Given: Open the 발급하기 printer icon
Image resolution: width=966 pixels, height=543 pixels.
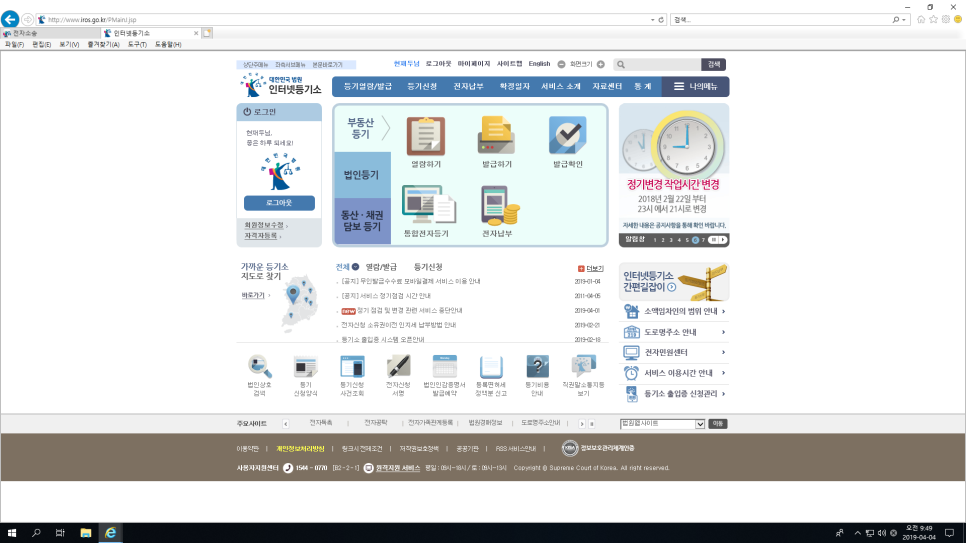Looking at the screenshot, I should 496,136.
